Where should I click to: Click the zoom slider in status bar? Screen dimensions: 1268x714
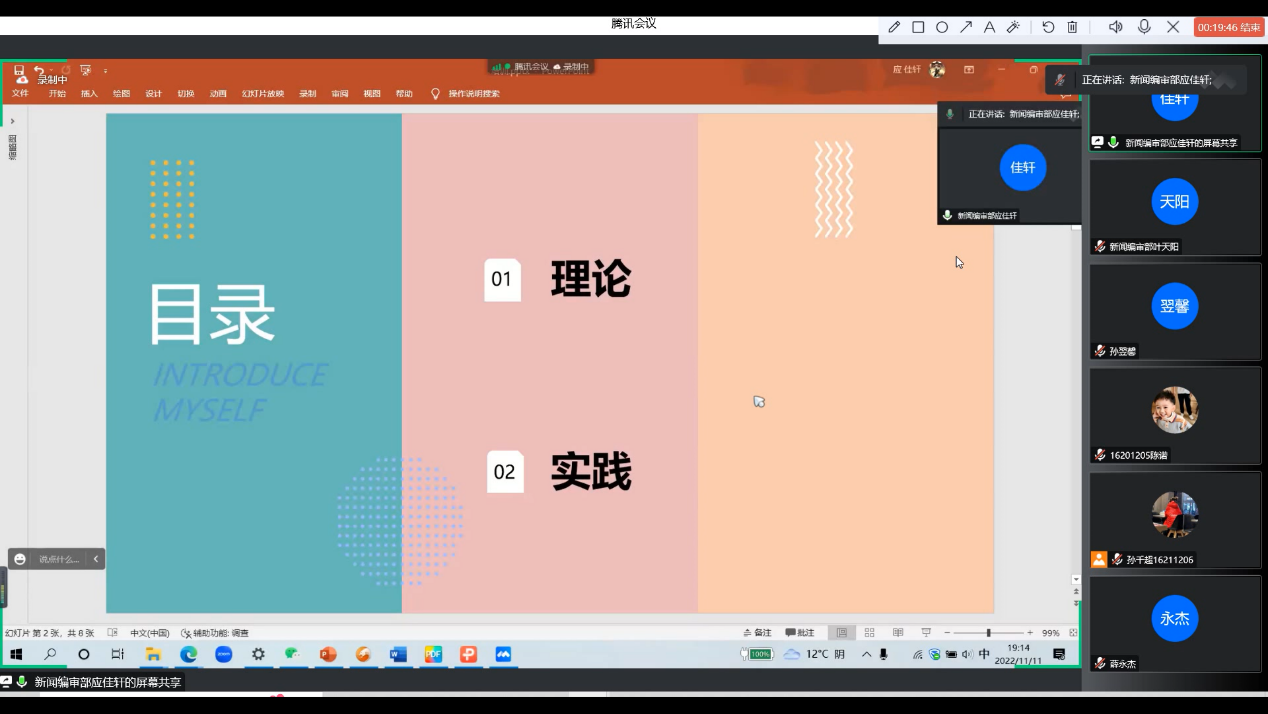click(x=988, y=633)
